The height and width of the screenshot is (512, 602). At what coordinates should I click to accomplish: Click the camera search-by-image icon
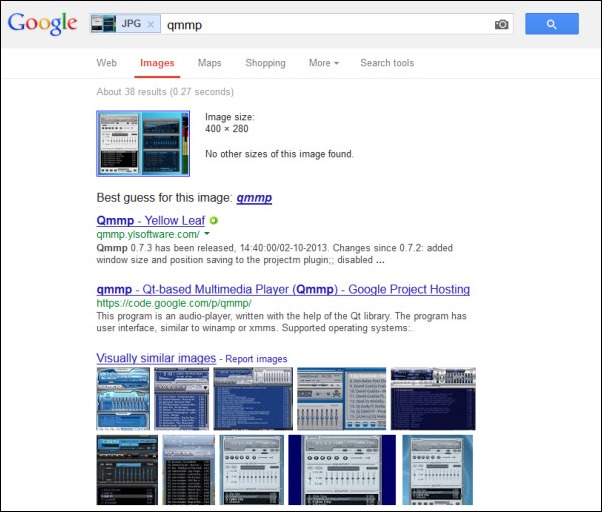point(501,25)
